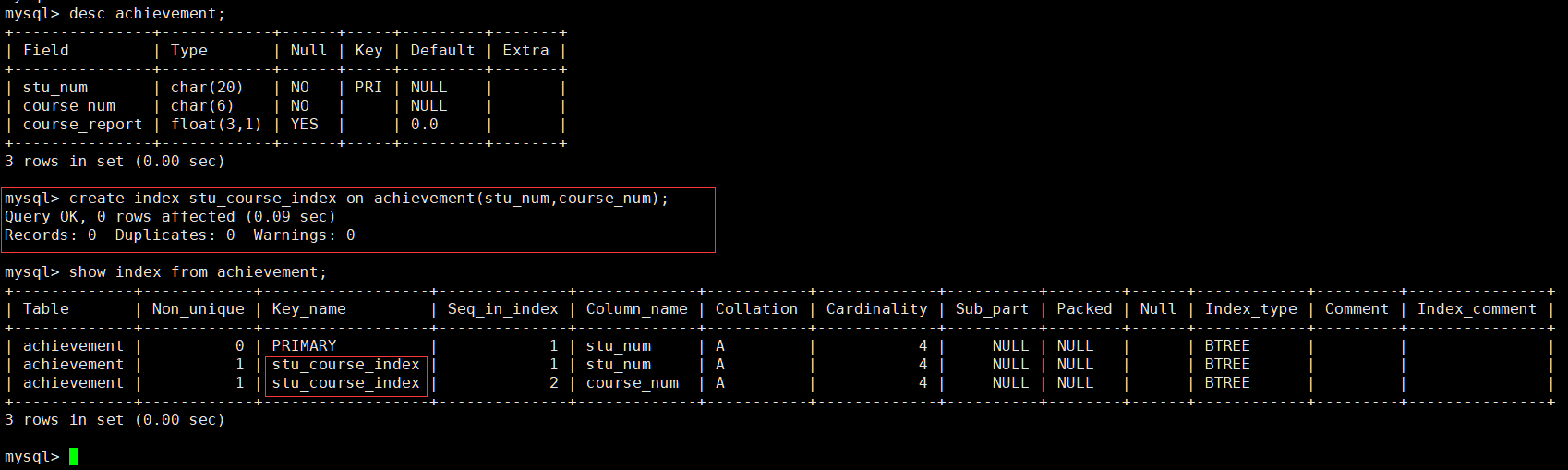This screenshot has height=470, width=1568.
Task: Click the 'Collation' column header
Action: pos(756,308)
